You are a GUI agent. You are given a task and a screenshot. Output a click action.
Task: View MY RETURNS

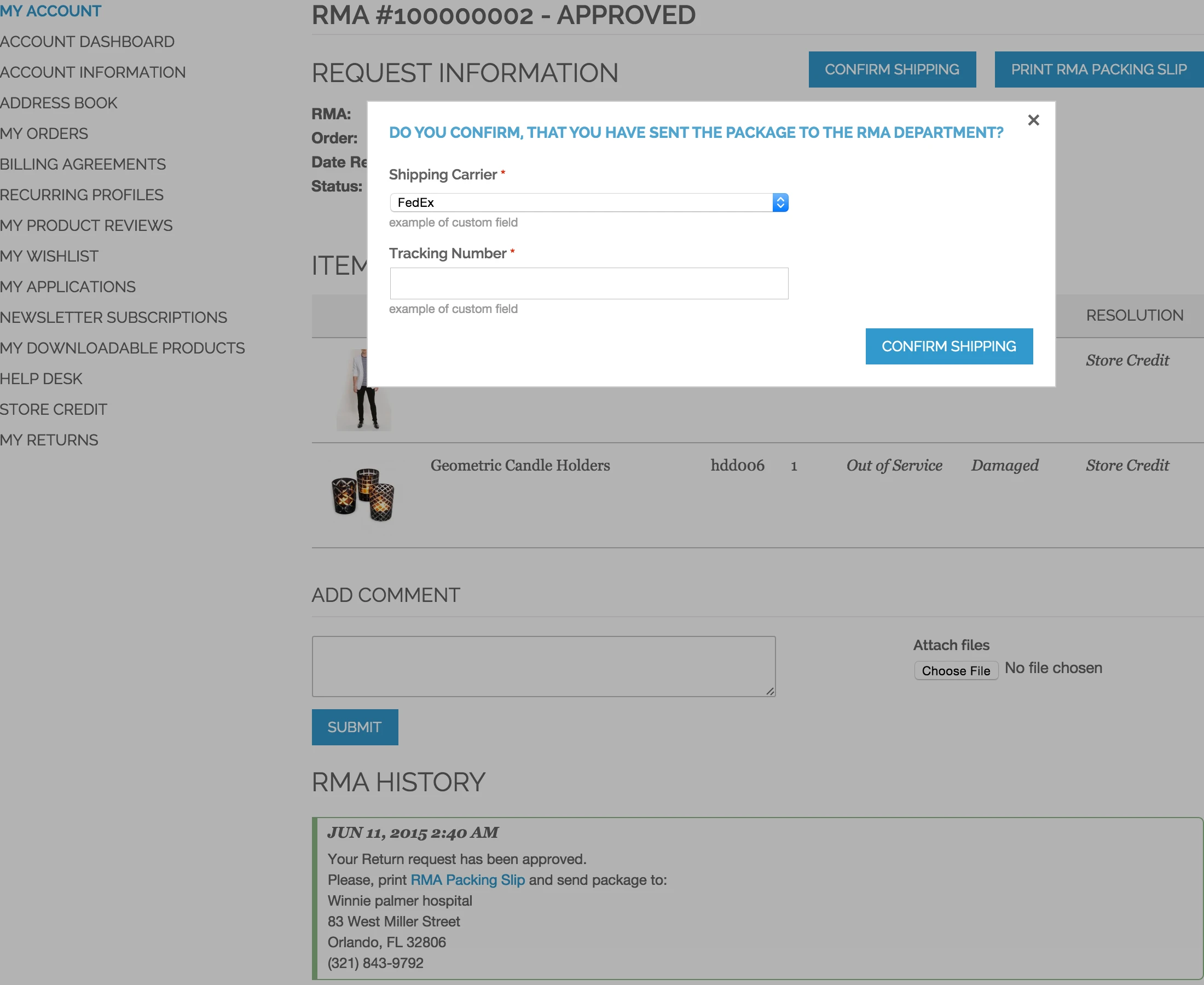(x=49, y=439)
